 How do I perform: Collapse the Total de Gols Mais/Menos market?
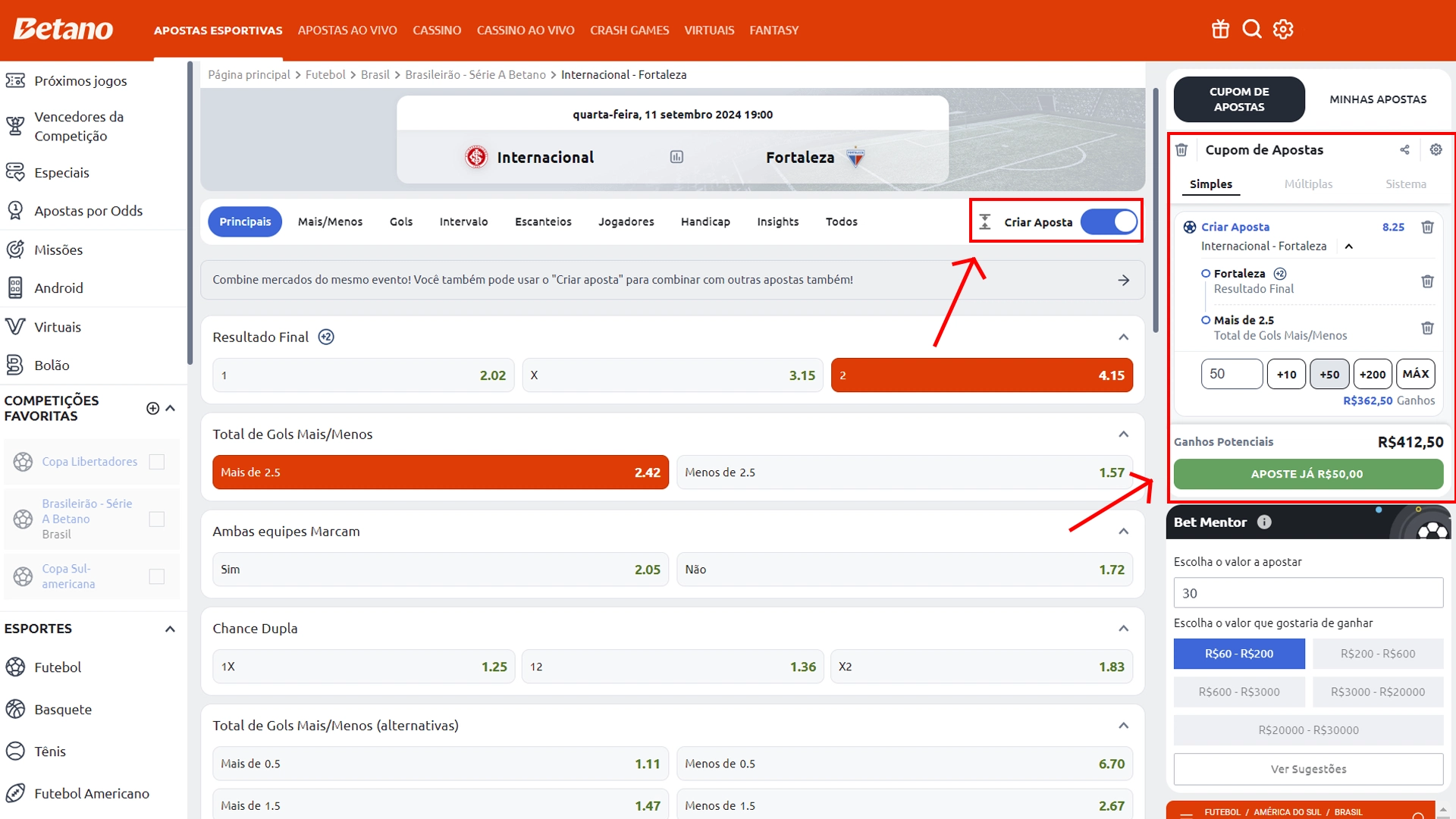(1124, 434)
